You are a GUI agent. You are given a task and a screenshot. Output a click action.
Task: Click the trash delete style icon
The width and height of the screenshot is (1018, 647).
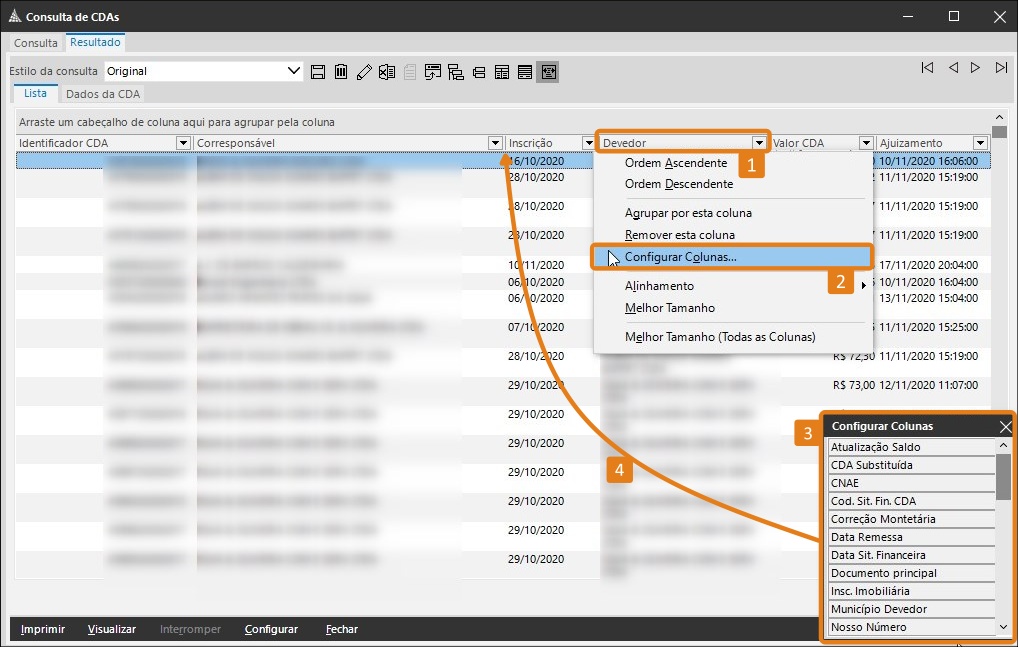(x=341, y=71)
